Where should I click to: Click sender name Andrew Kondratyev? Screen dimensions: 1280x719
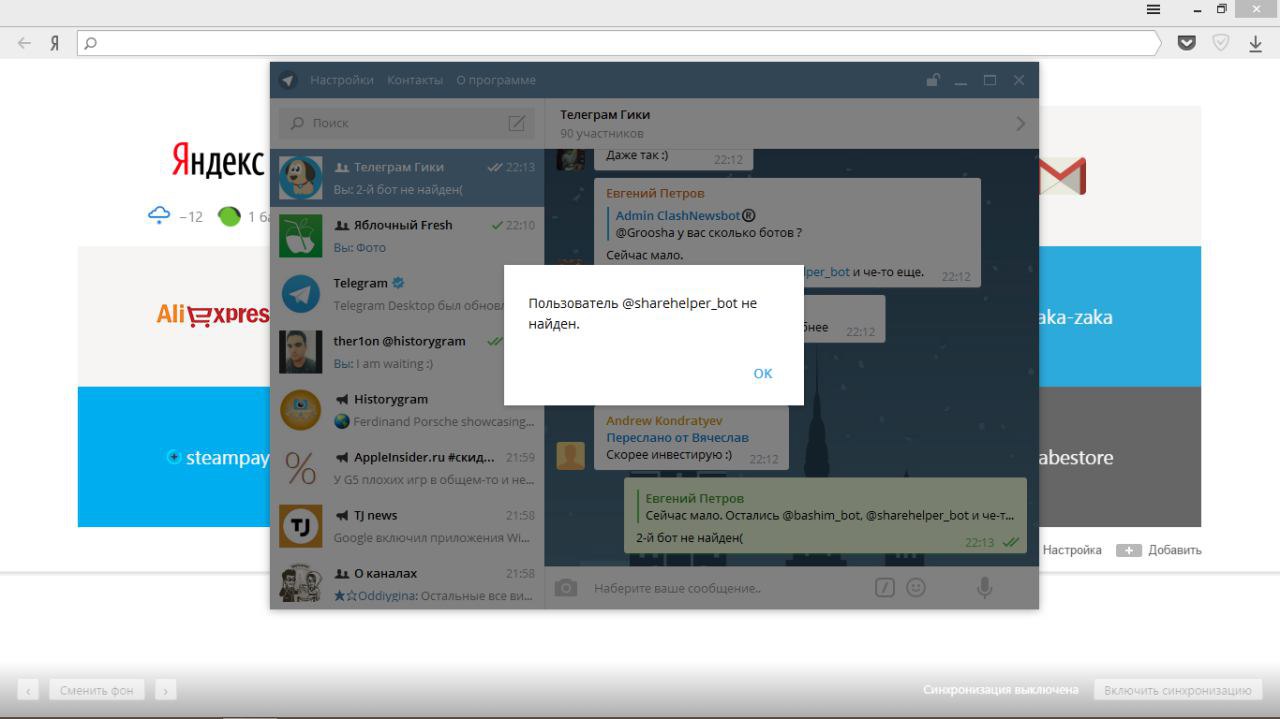[664, 421]
